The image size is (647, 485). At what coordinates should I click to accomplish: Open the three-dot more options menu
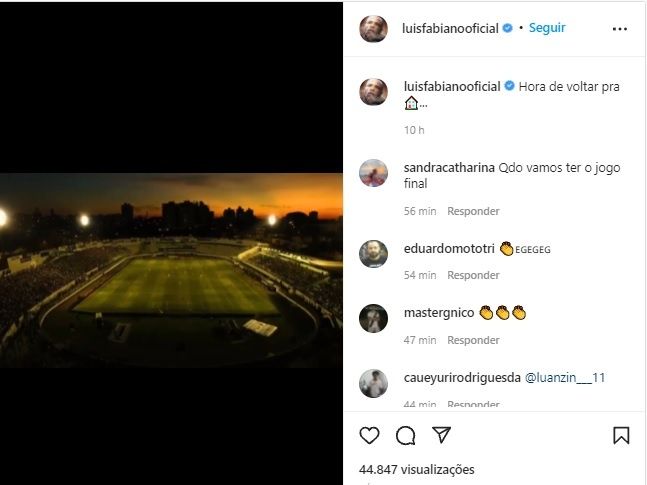[620, 29]
